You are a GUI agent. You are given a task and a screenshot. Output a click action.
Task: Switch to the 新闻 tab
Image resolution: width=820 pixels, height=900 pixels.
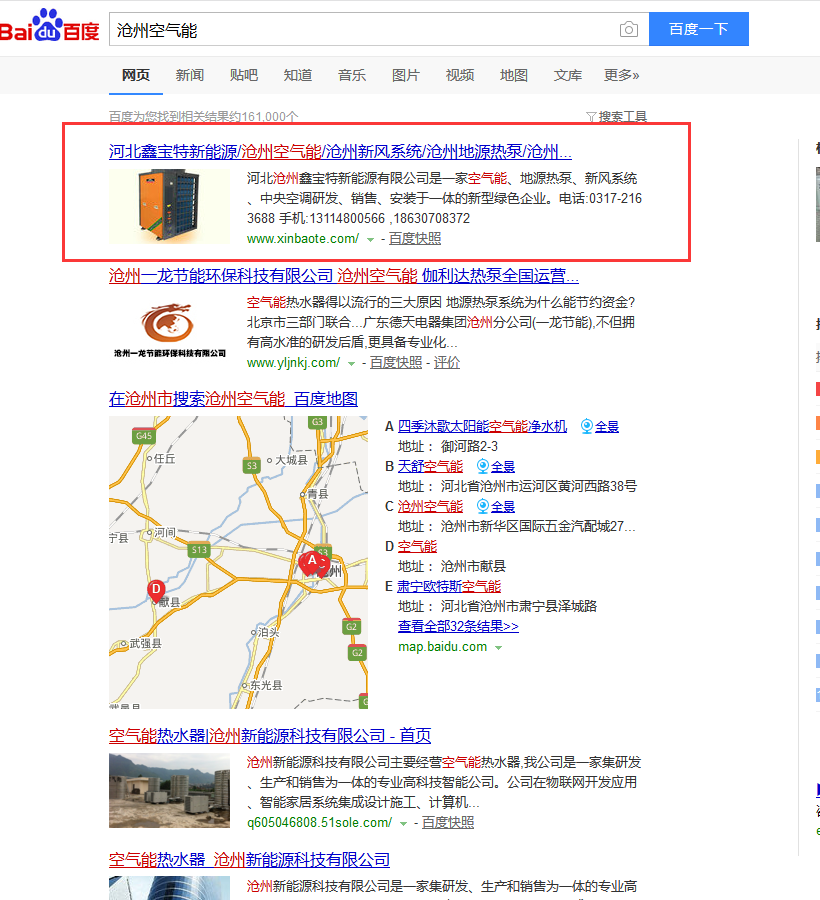coord(189,75)
